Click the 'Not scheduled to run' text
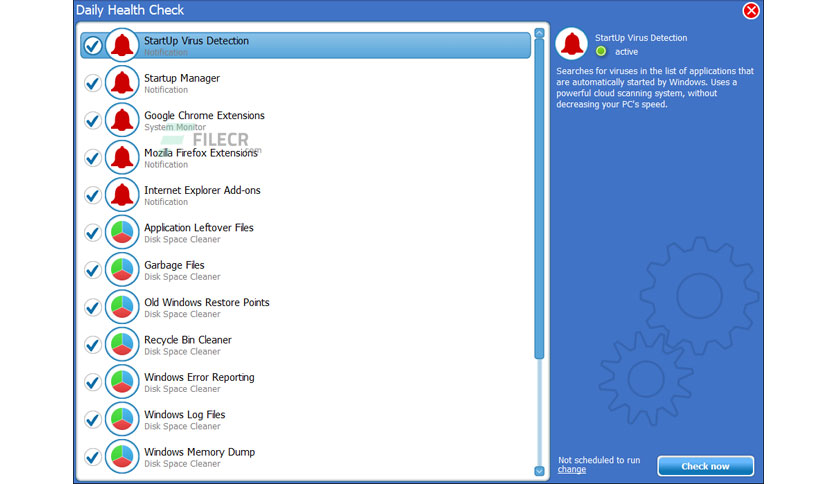This screenshot has width=836, height=484. tap(599, 460)
